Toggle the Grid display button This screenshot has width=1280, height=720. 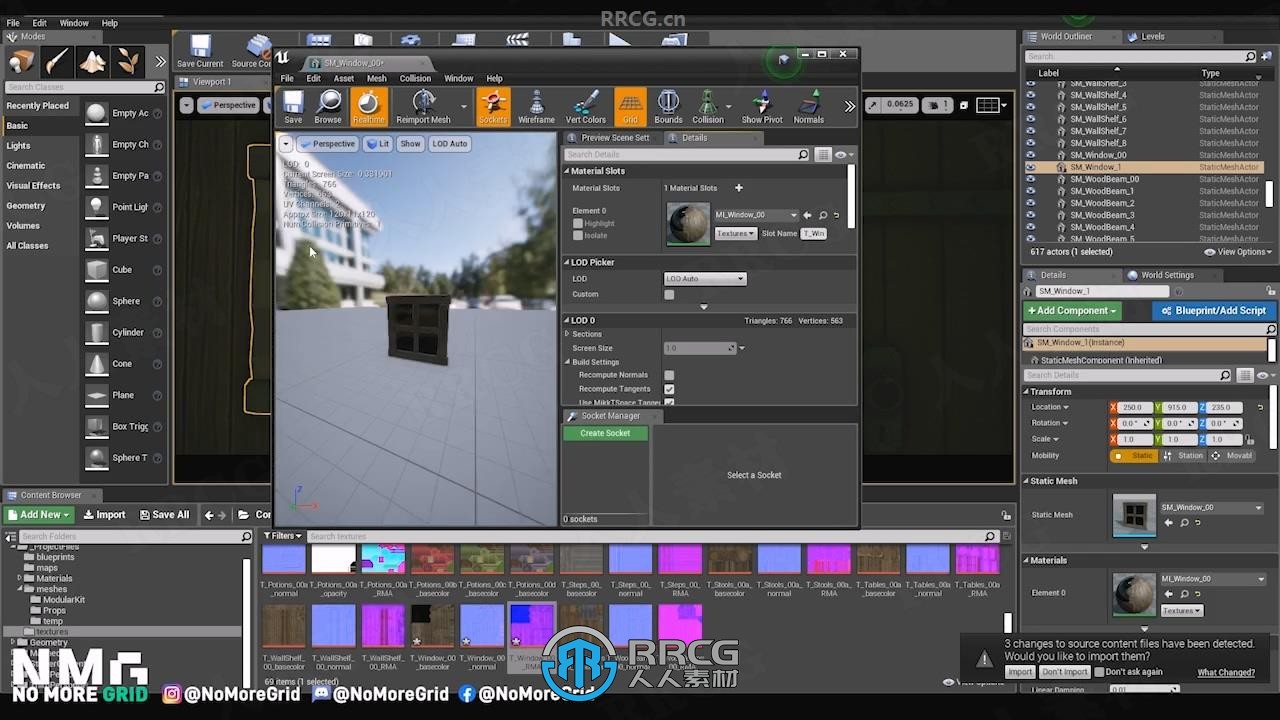tap(630, 107)
